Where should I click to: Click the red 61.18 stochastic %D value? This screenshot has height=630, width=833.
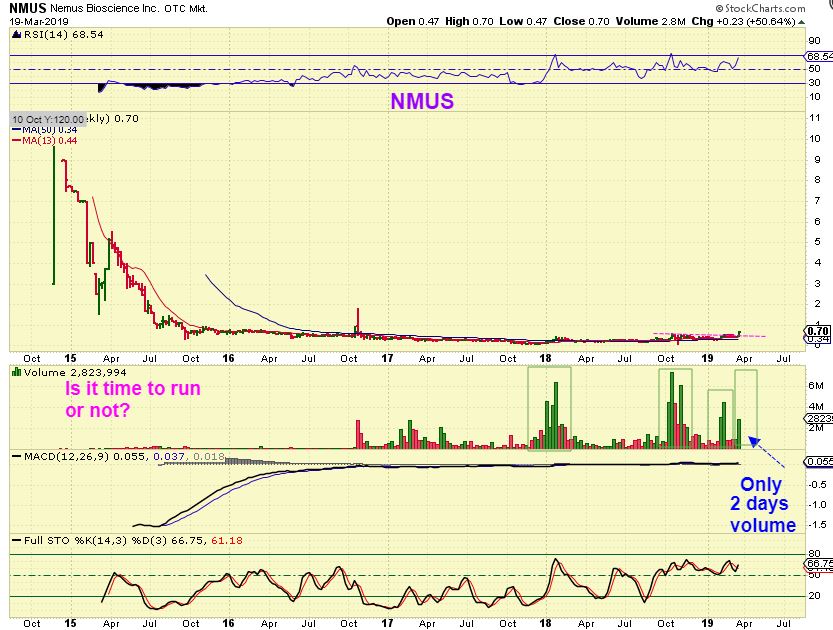227,541
